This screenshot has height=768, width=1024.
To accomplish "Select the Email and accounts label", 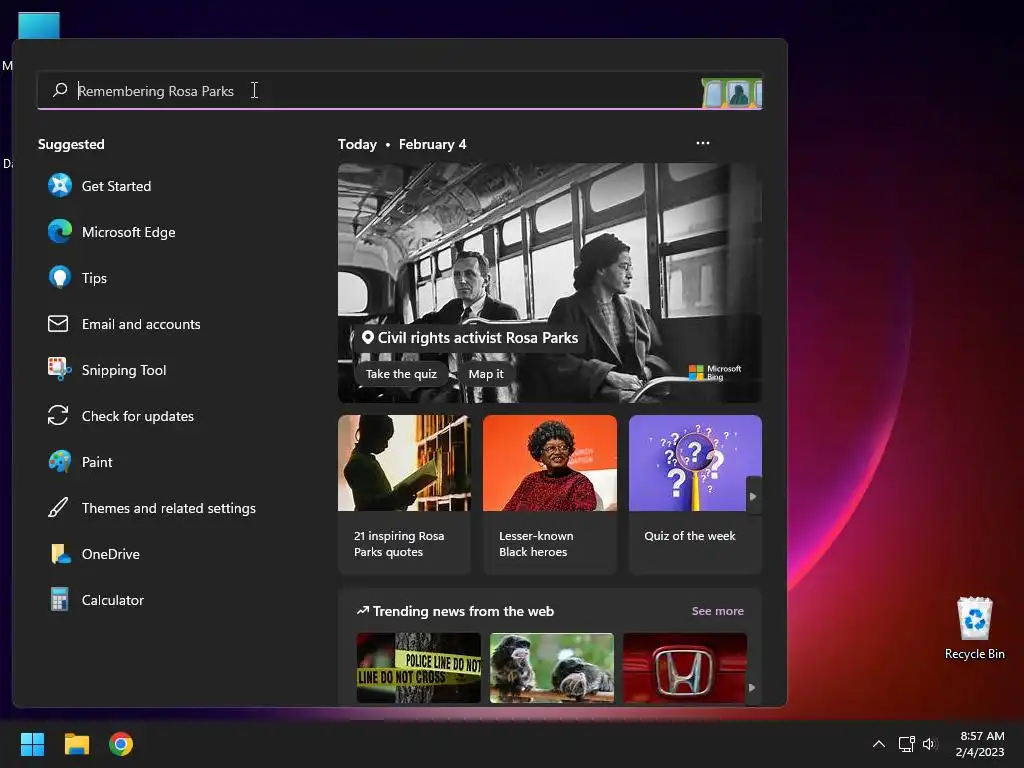I will pyautogui.click(x=141, y=324).
